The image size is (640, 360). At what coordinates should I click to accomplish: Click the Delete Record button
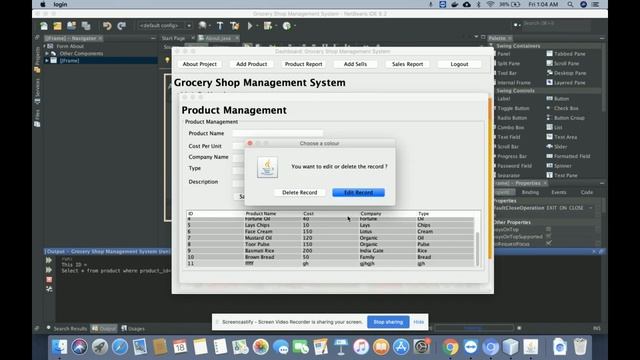tap(300, 192)
